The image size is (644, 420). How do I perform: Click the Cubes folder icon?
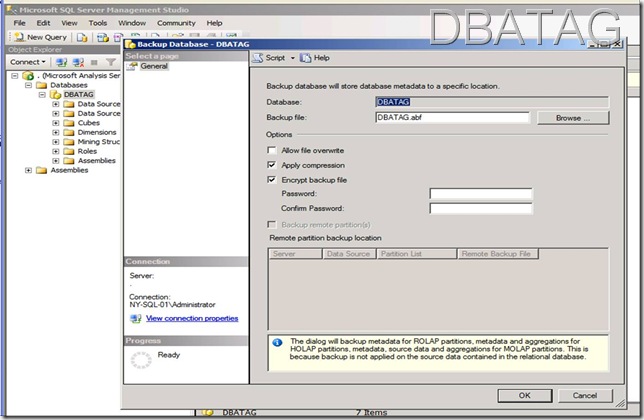[x=69, y=123]
